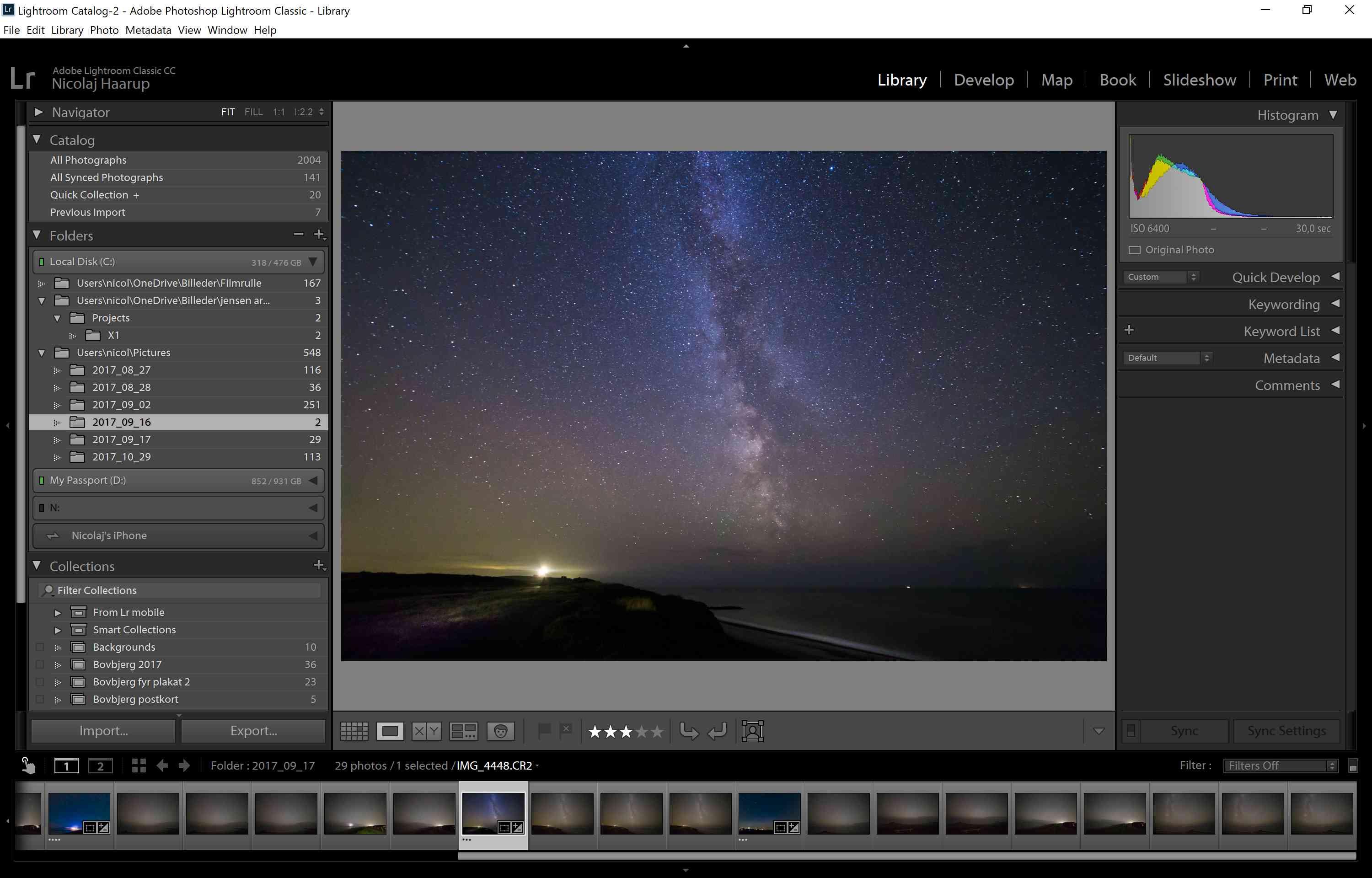Open the Map module
Screen dimensions: 1372x878
pyautogui.click(x=1057, y=80)
